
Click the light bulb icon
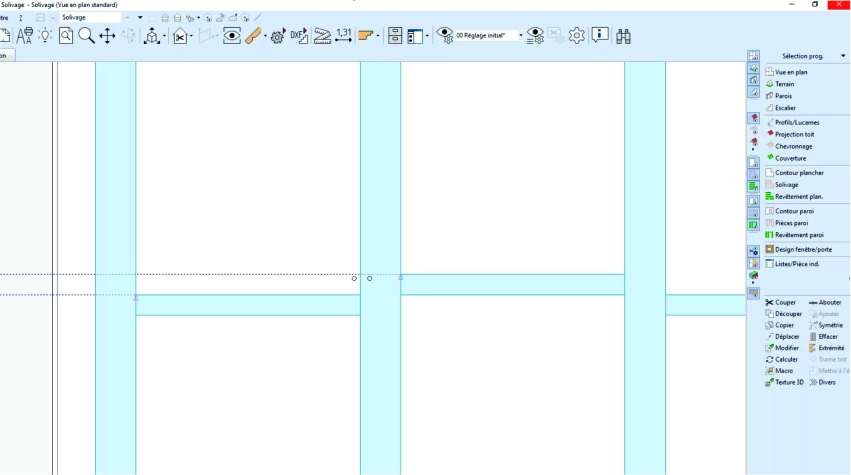click(x=45, y=36)
